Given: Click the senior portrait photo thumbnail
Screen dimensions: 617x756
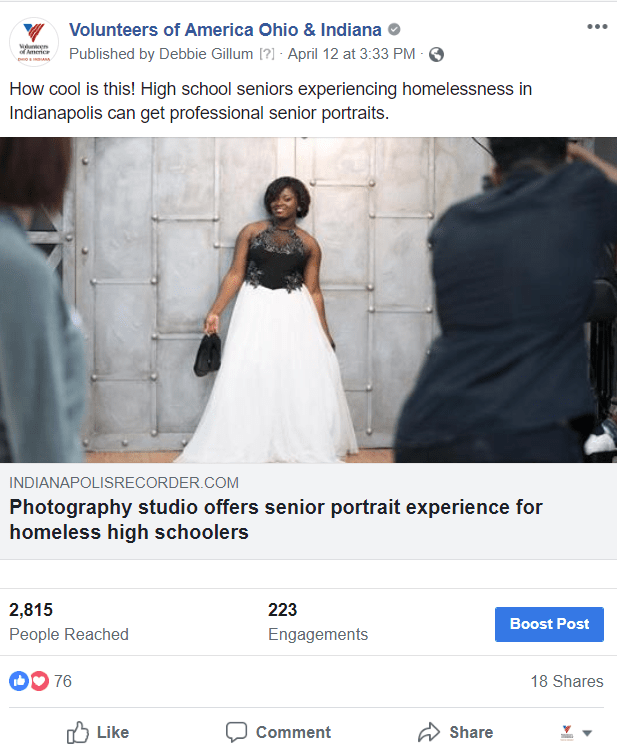Looking at the screenshot, I should point(308,299).
